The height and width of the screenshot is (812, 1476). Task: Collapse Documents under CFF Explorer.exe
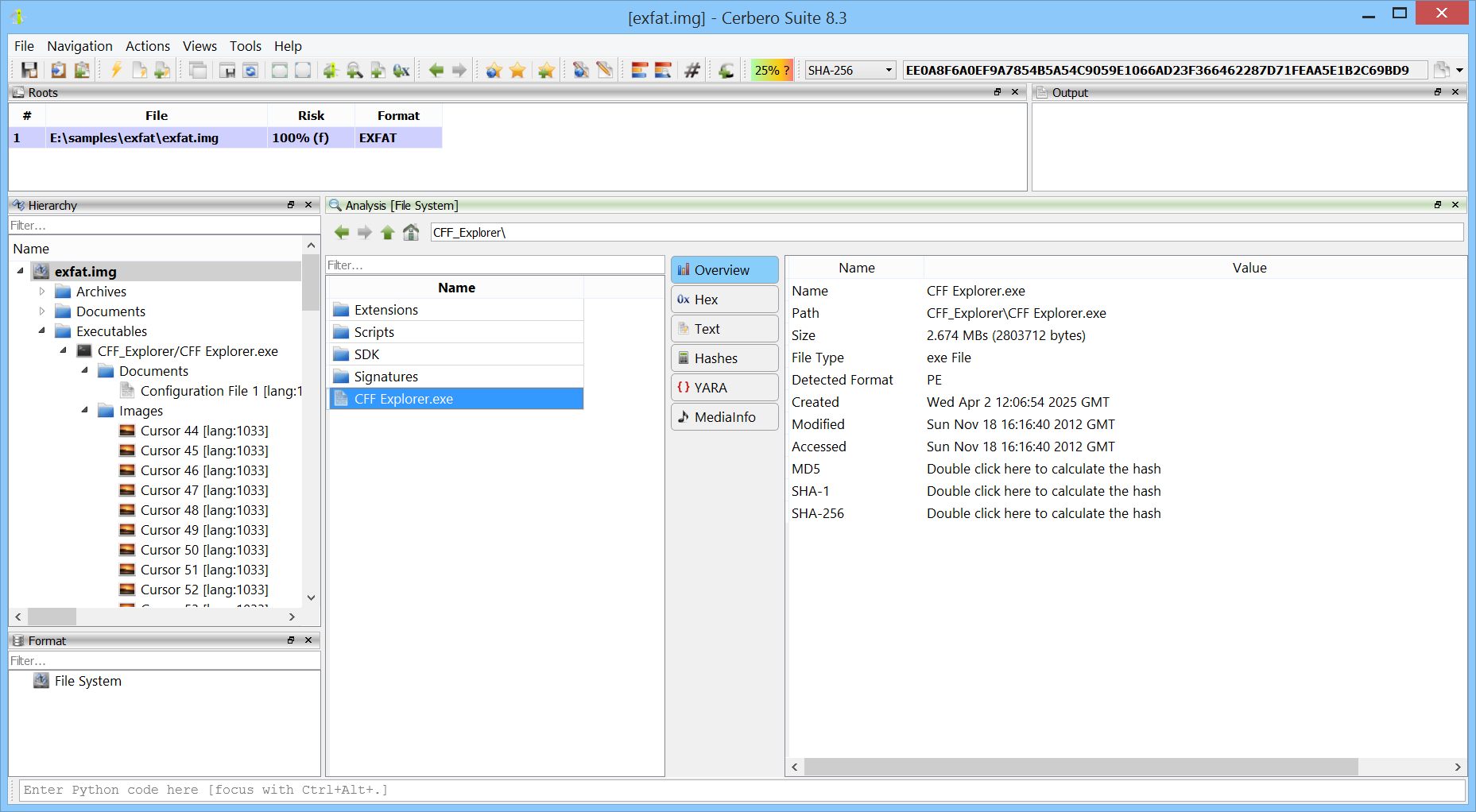tap(85, 371)
